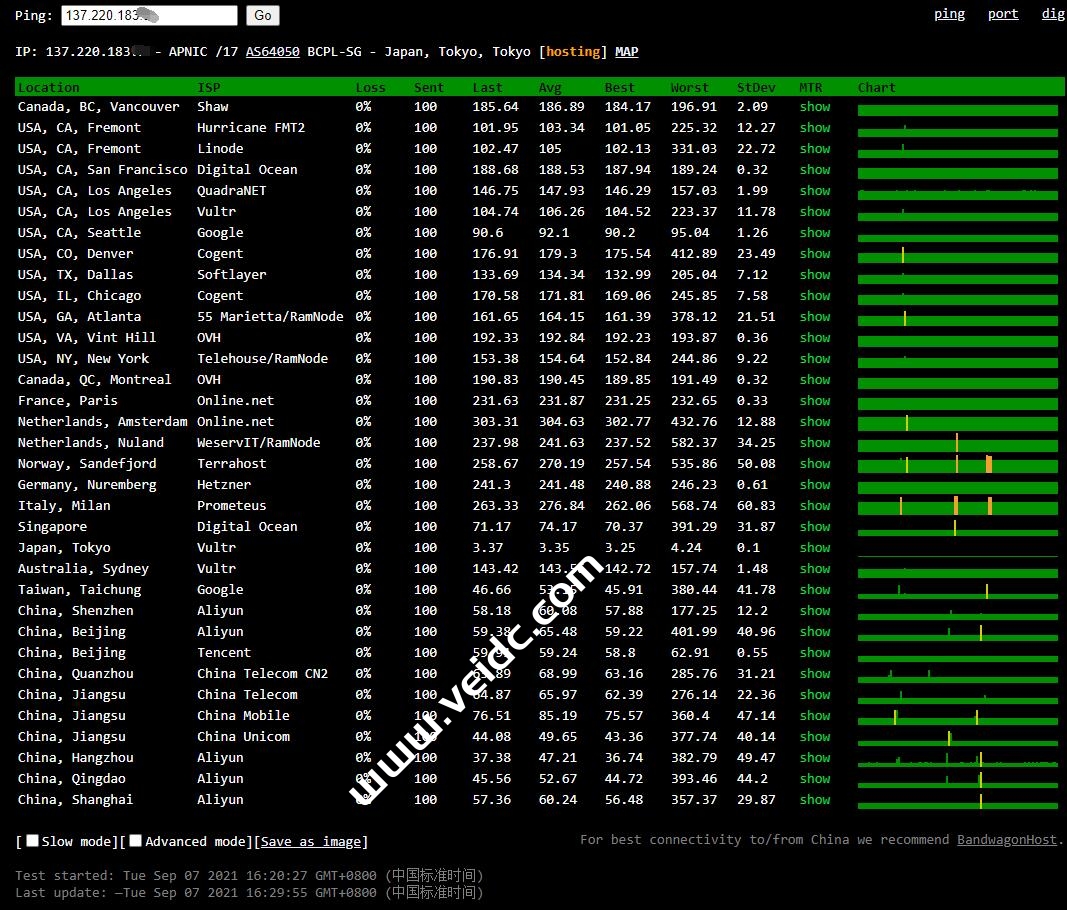Select the 'Last update' timestamp text
Screen dimensions: 1067x910
pyautogui.click(x=249, y=892)
